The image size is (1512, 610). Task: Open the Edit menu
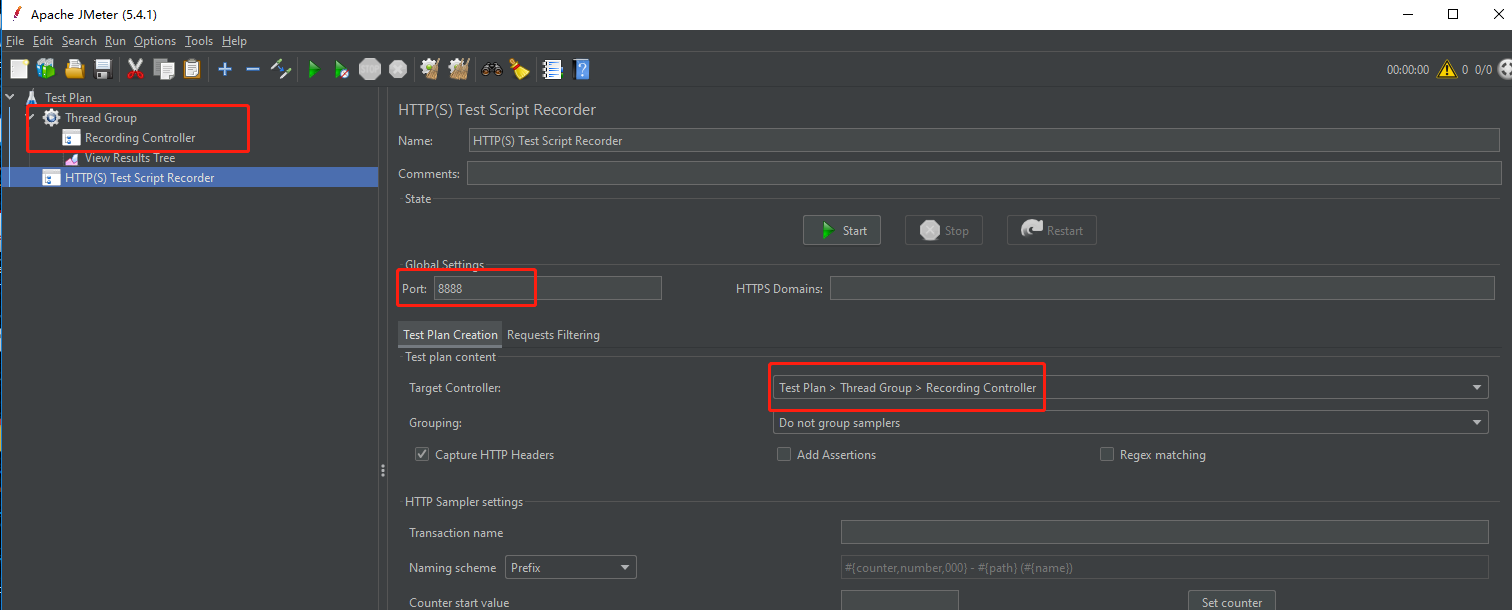pyautogui.click(x=43, y=41)
